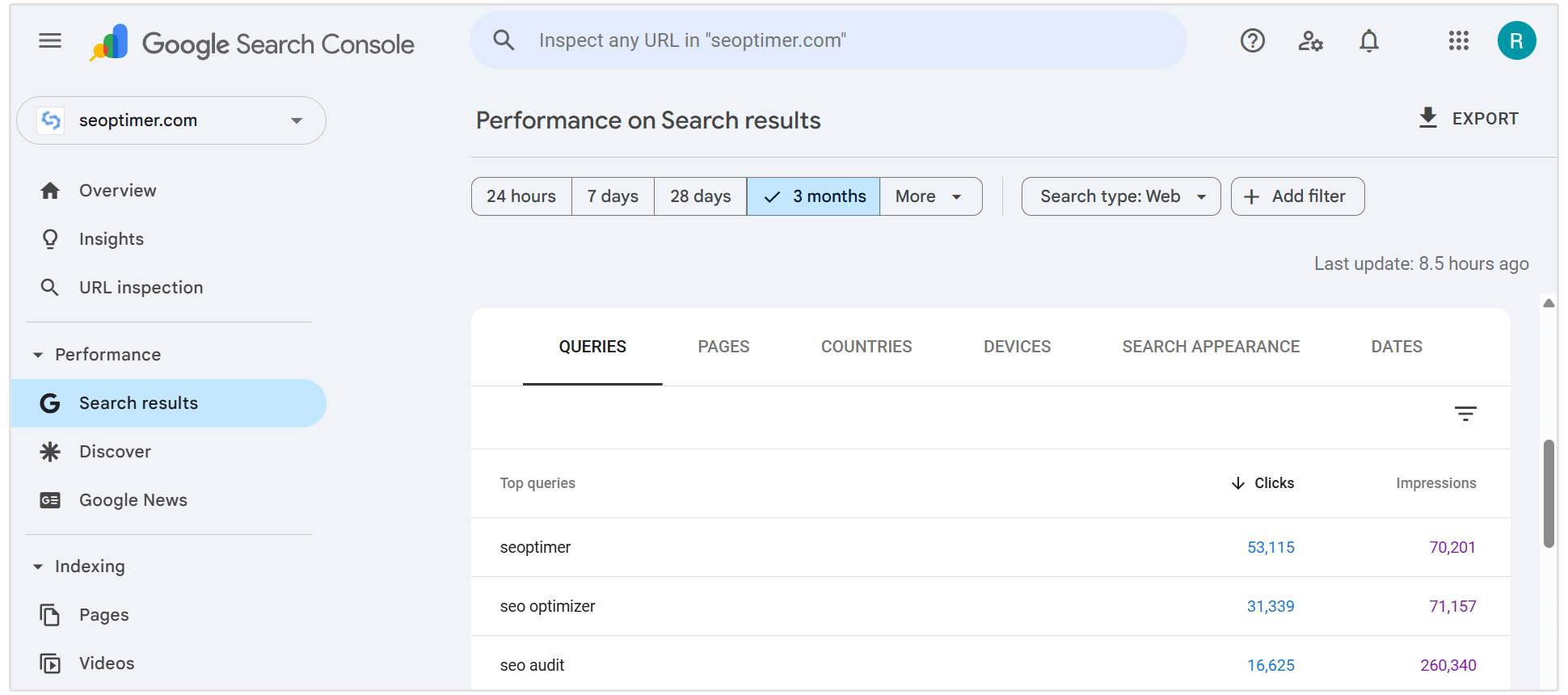Open user and permissions settings icon

[1310, 40]
